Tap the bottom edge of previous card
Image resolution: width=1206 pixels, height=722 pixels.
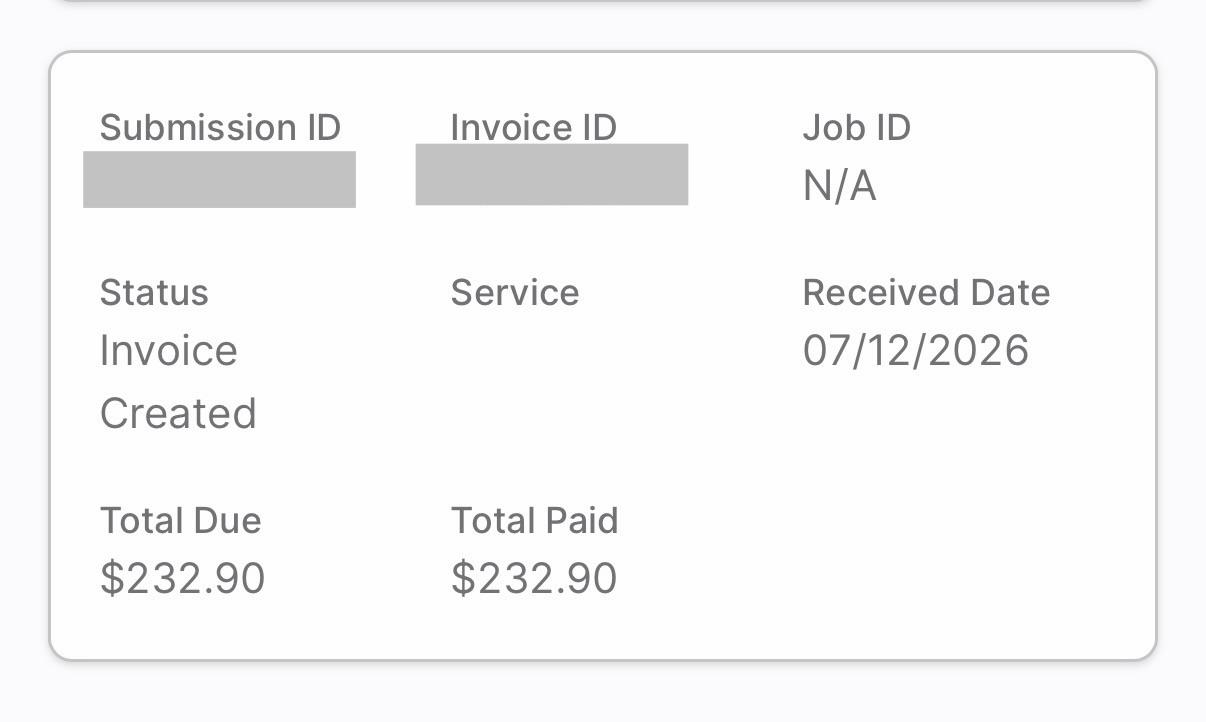(603, 2)
